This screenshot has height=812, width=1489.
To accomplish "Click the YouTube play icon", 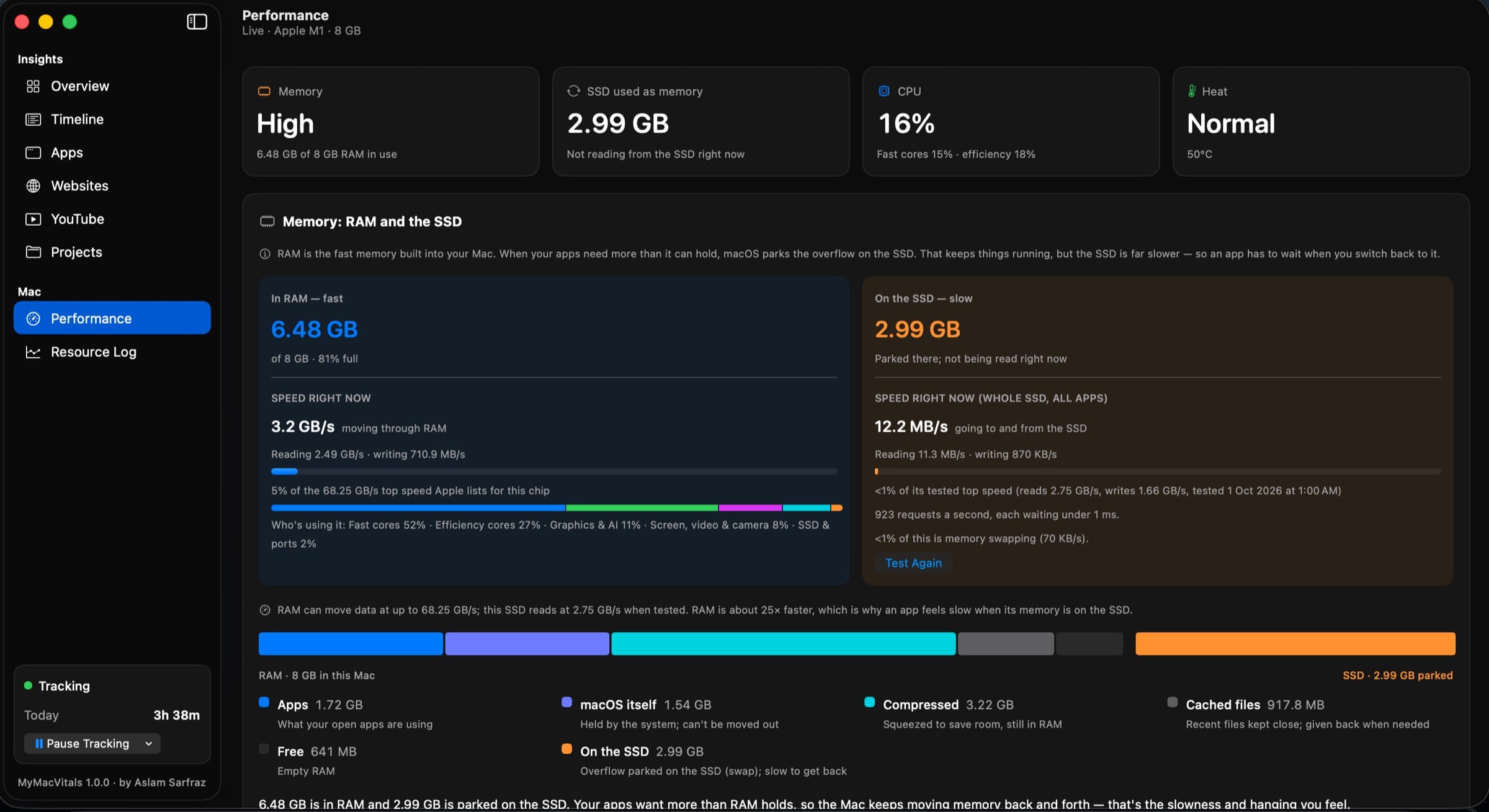I will (x=33, y=219).
